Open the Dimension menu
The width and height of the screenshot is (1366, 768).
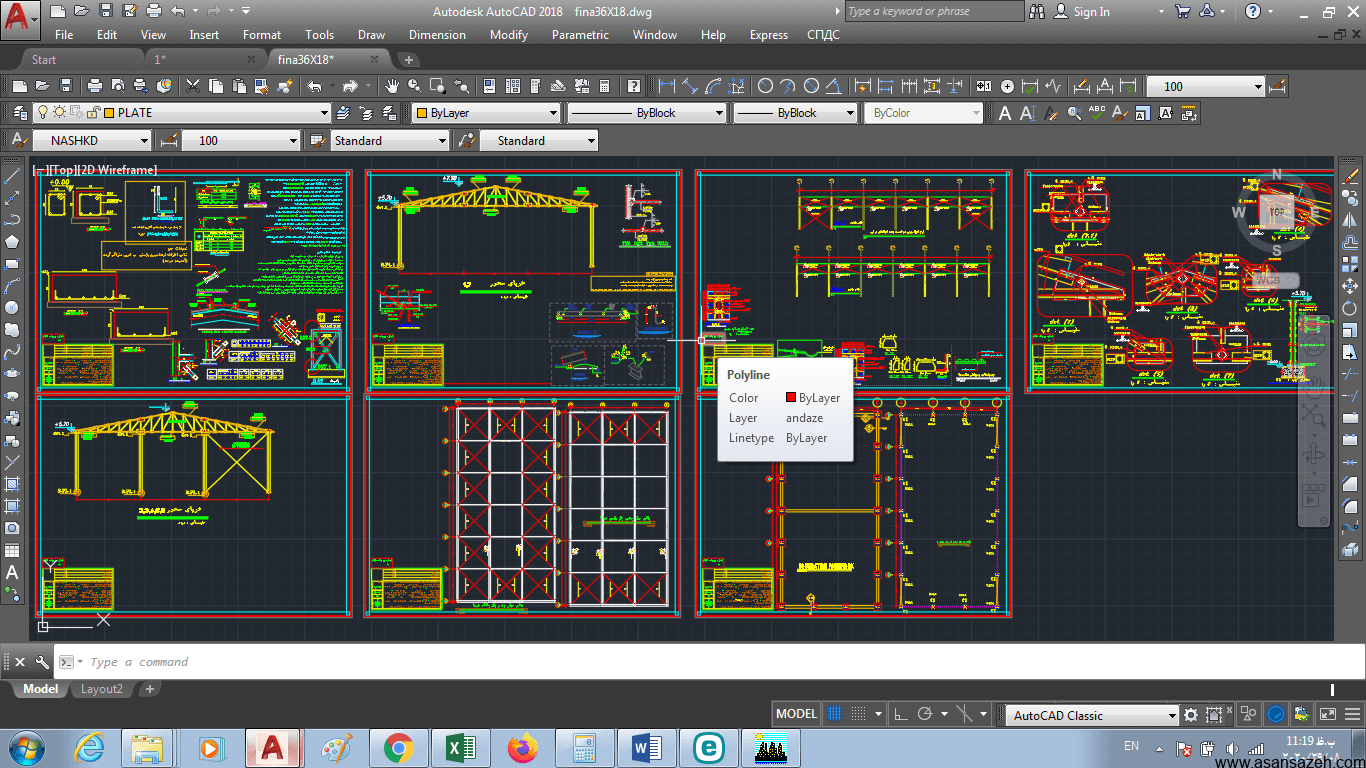437,35
